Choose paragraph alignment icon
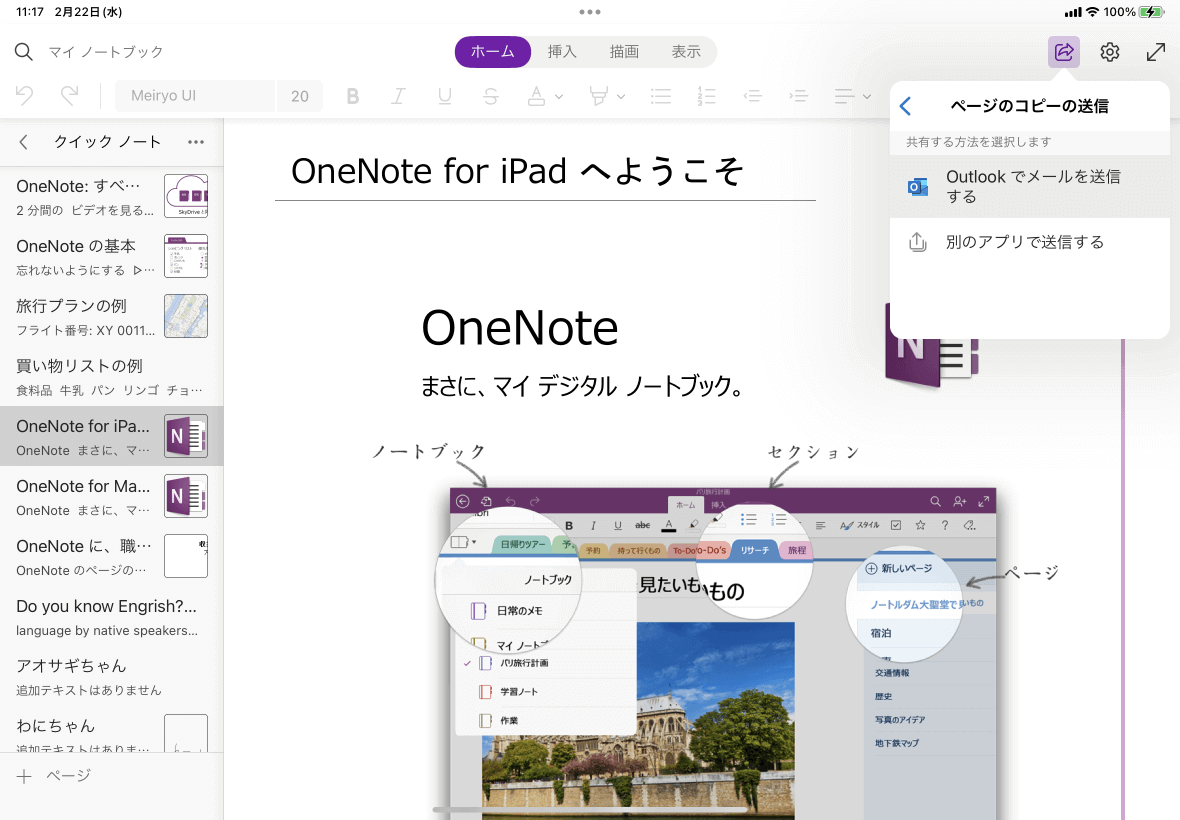Screen dimensions: 1180x820 coord(844,96)
